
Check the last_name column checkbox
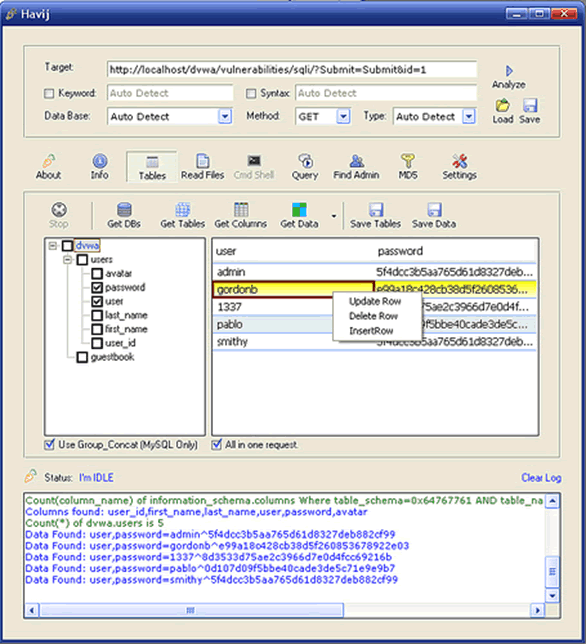point(97,315)
